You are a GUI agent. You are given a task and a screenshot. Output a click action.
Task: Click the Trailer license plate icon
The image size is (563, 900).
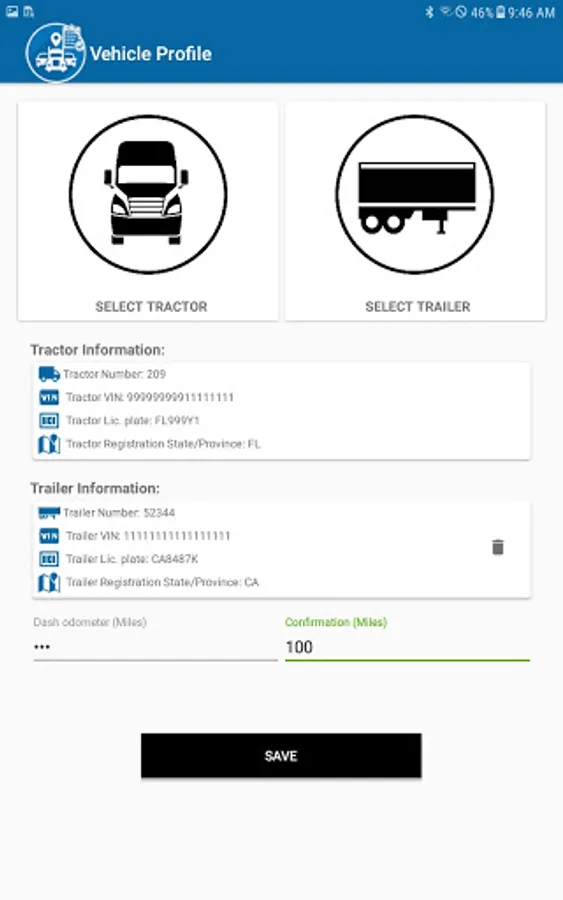pyautogui.click(x=49, y=559)
